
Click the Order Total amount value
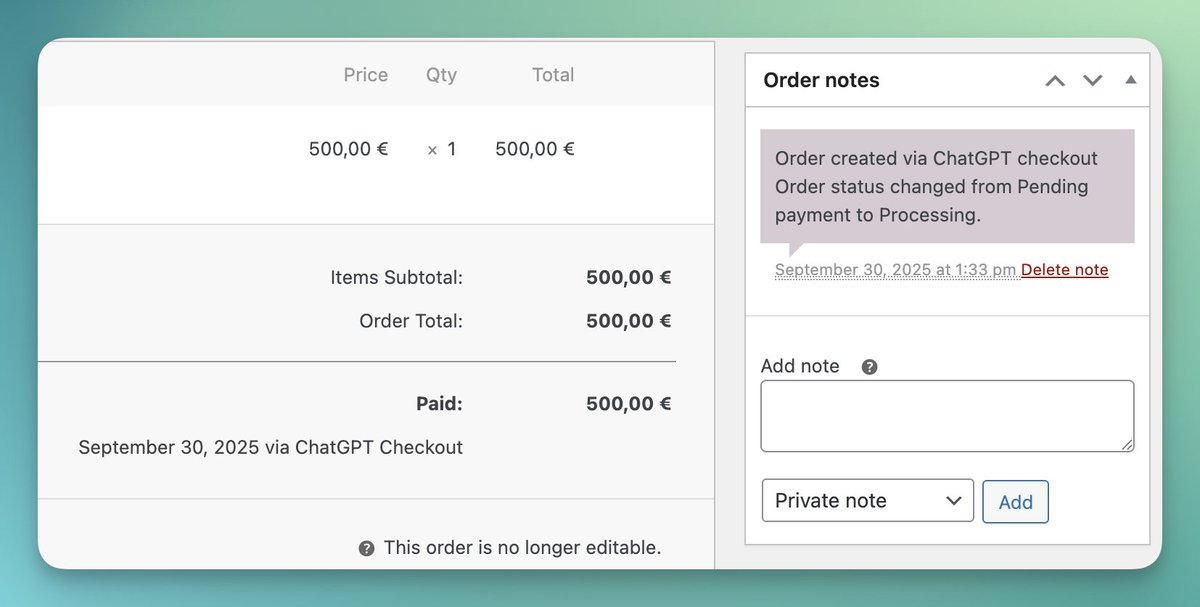coord(628,321)
